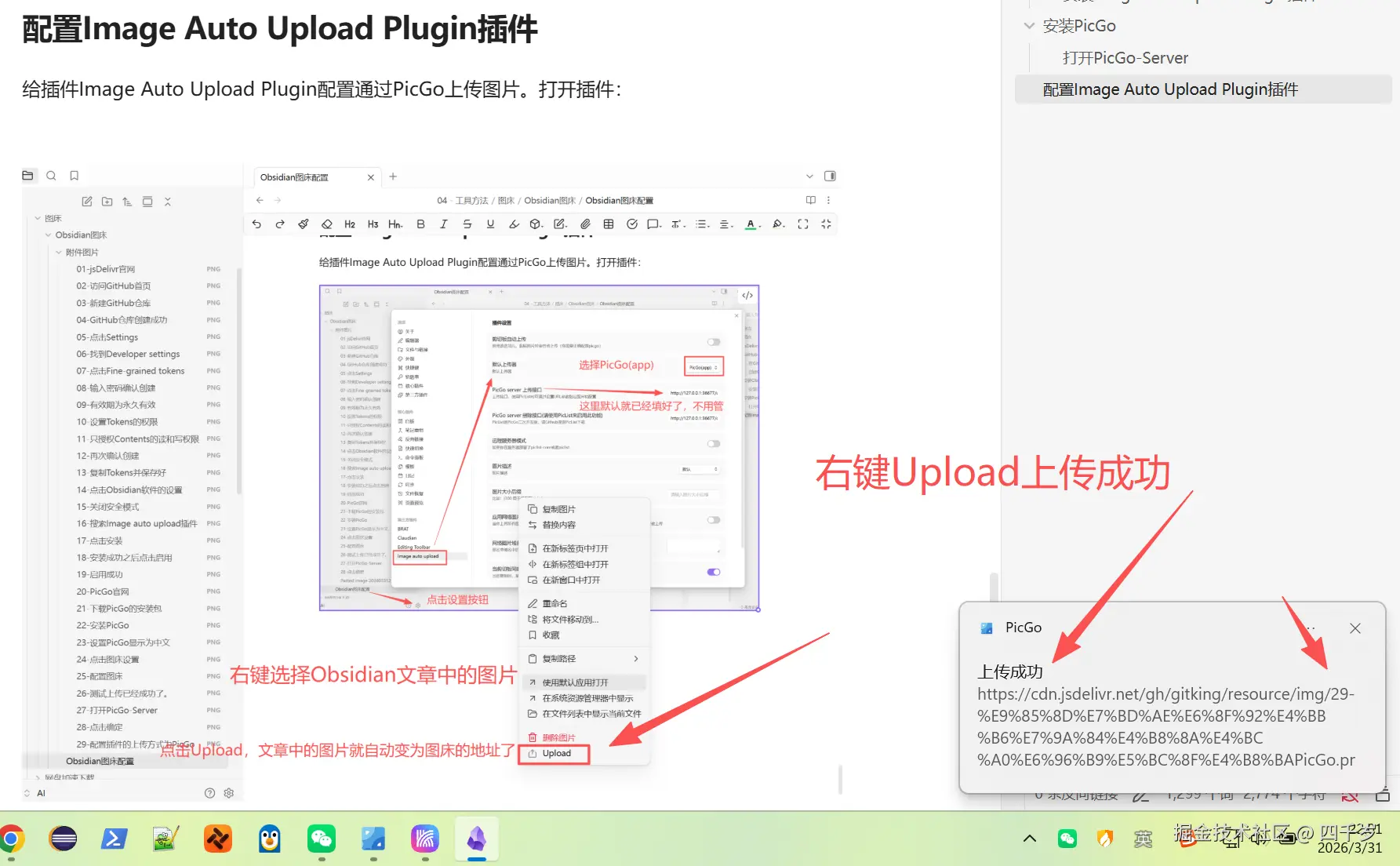Redo the edit in toolbar
This screenshot has width=1400, height=866.
pos(280,224)
